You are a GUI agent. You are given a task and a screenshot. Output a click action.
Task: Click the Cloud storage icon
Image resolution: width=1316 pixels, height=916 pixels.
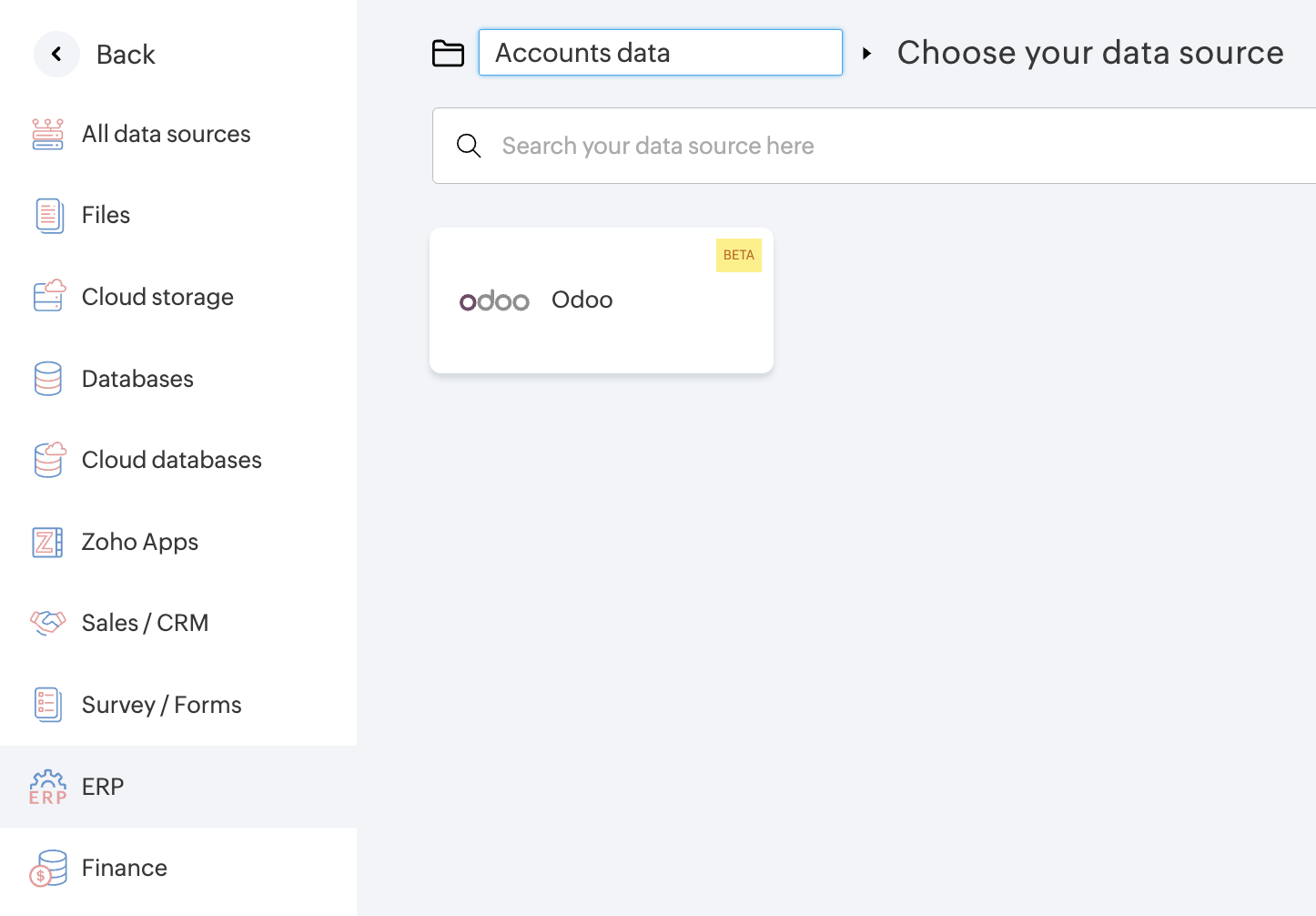tap(49, 297)
